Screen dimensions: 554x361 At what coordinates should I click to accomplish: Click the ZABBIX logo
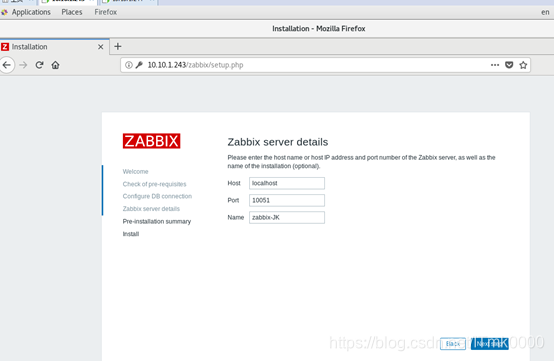pyautogui.click(x=152, y=141)
